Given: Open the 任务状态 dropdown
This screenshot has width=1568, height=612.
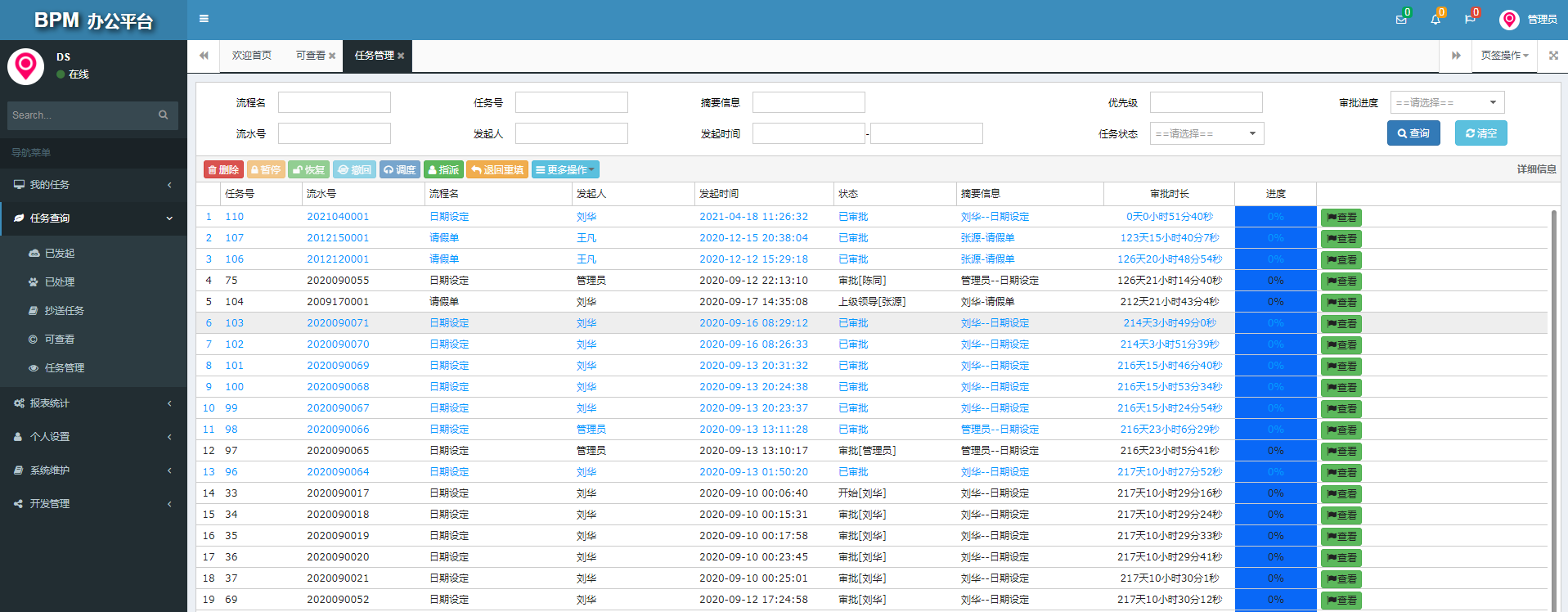Looking at the screenshot, I should point(1206,133).
